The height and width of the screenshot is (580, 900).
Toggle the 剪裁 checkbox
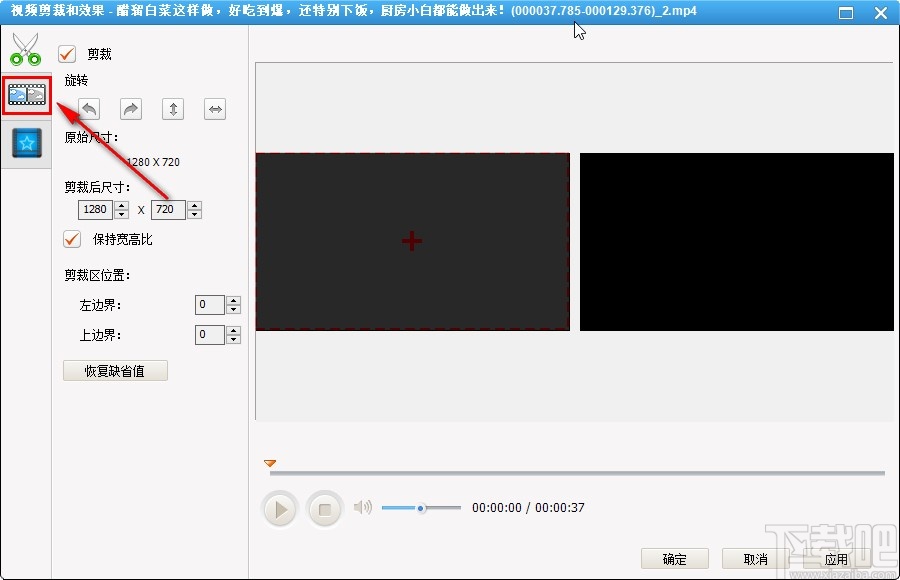coord(67,54)
